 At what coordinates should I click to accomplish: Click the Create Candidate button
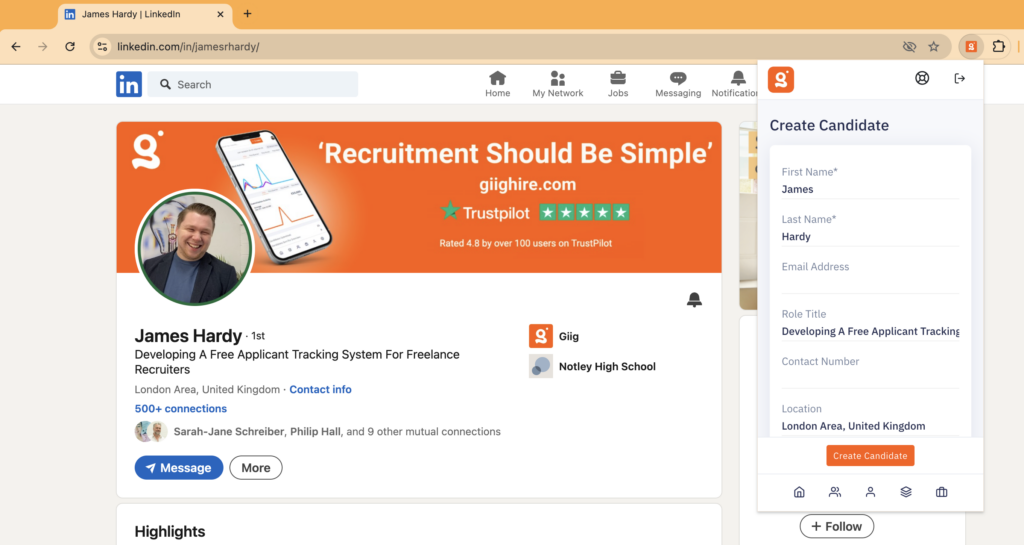pyautogui.click(x=870, y=456)
